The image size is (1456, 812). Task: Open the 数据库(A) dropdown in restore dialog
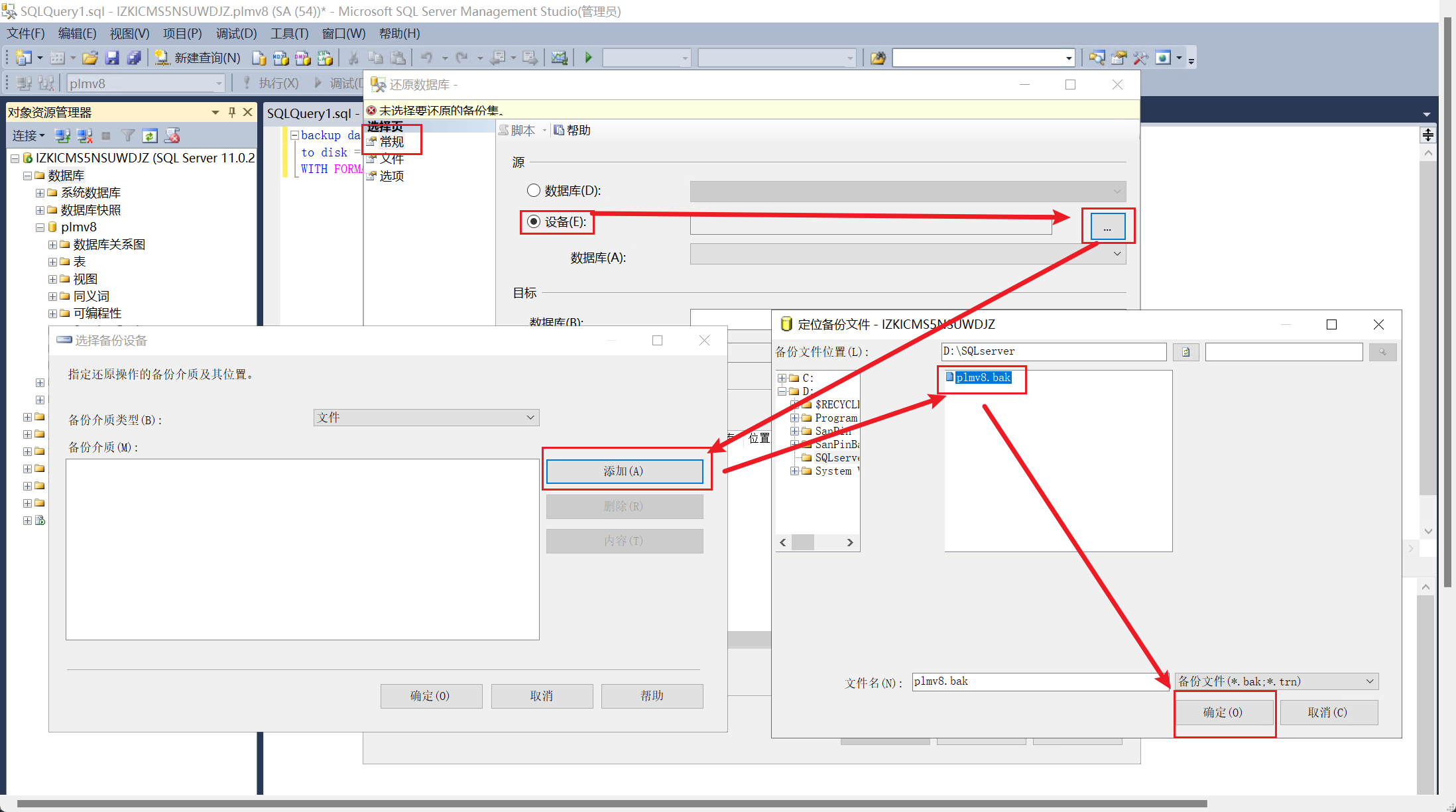(x=908, y=254)
